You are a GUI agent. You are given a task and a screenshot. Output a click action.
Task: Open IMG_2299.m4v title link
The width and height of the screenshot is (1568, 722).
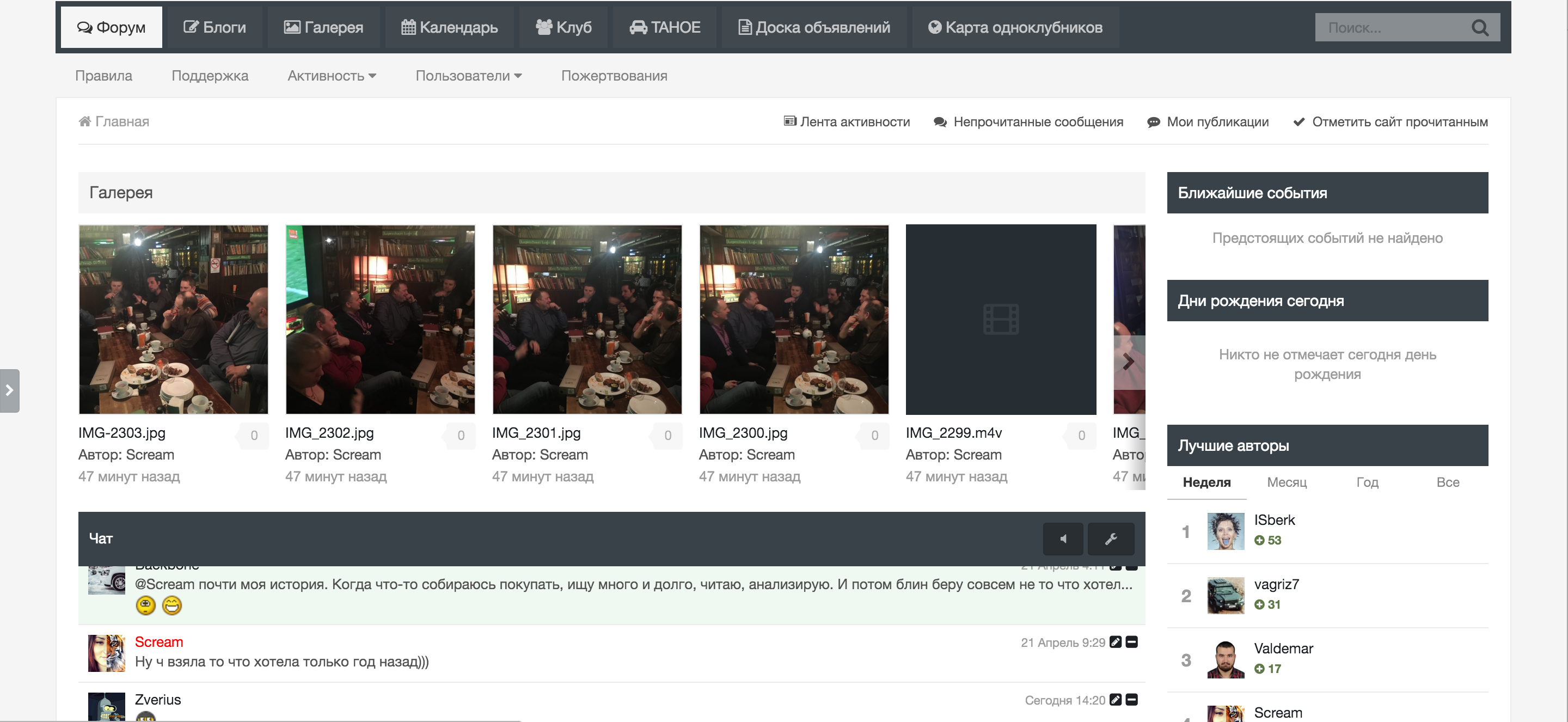pyautogui.click(x=954, y=433)
